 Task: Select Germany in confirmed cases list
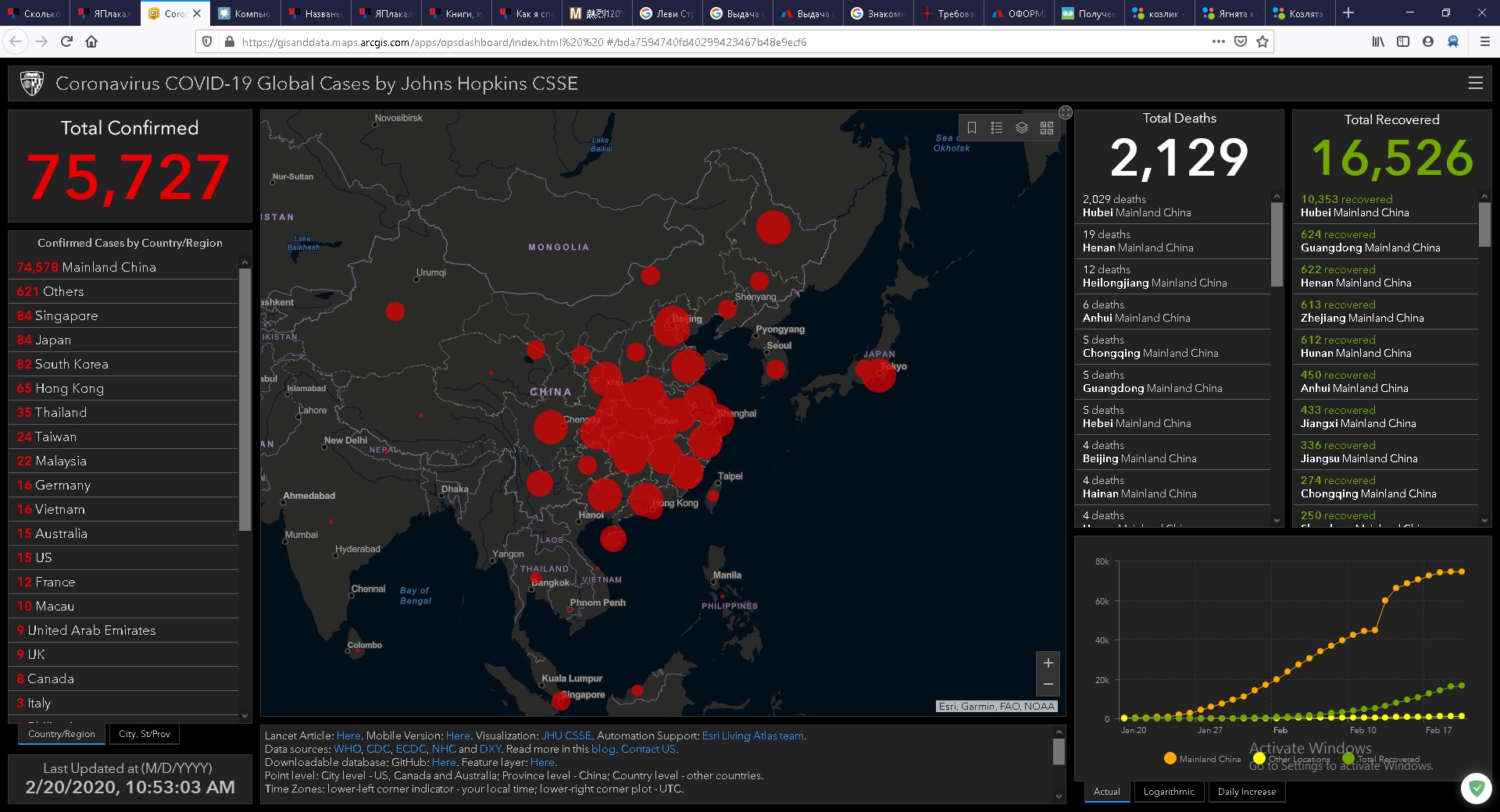[123, 485]
